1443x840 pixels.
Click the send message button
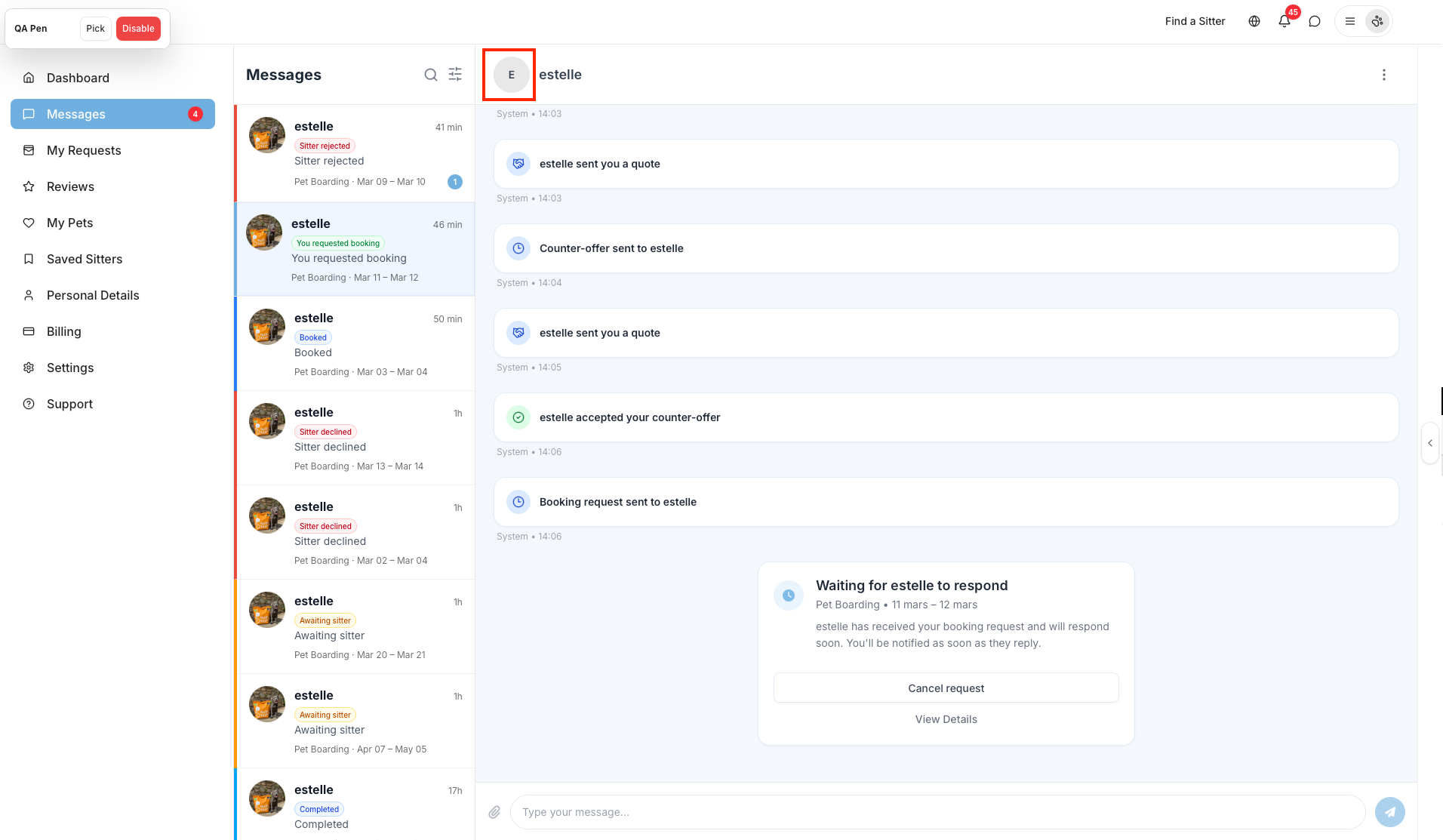coord(1389,812)
